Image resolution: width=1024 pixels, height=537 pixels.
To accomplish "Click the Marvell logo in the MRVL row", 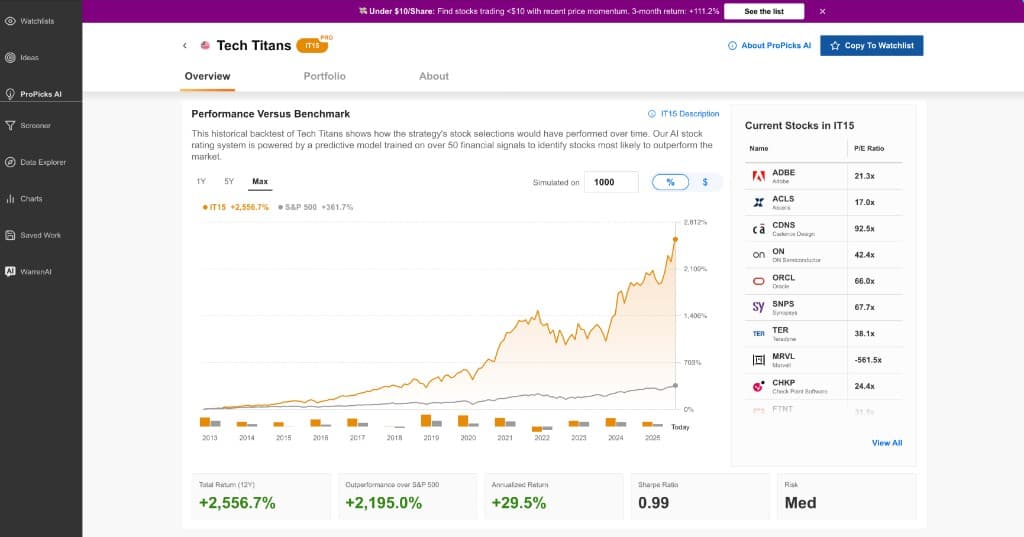I will coord(758,360).
